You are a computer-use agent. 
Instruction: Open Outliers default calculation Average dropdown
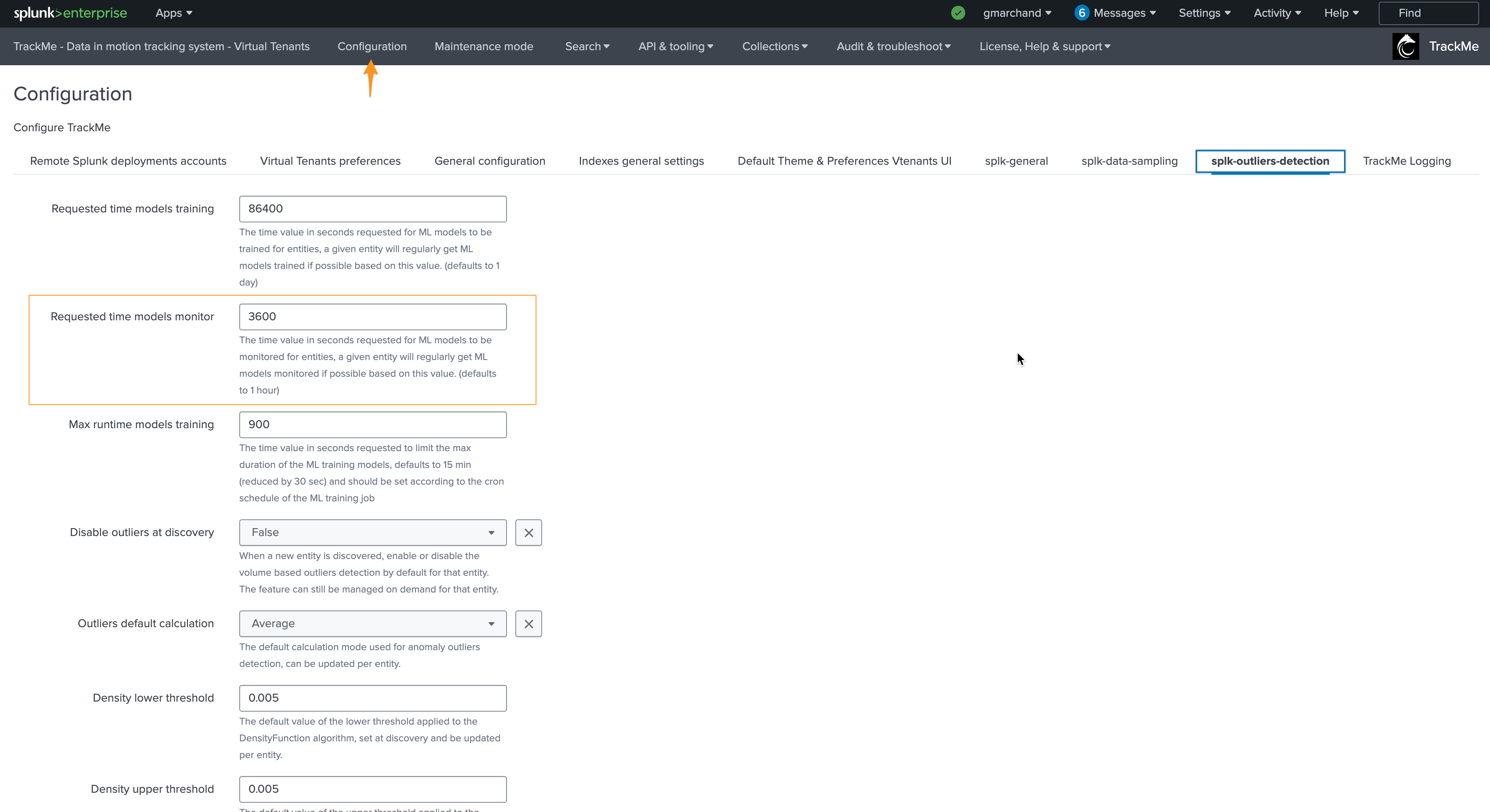coord(373,624)
